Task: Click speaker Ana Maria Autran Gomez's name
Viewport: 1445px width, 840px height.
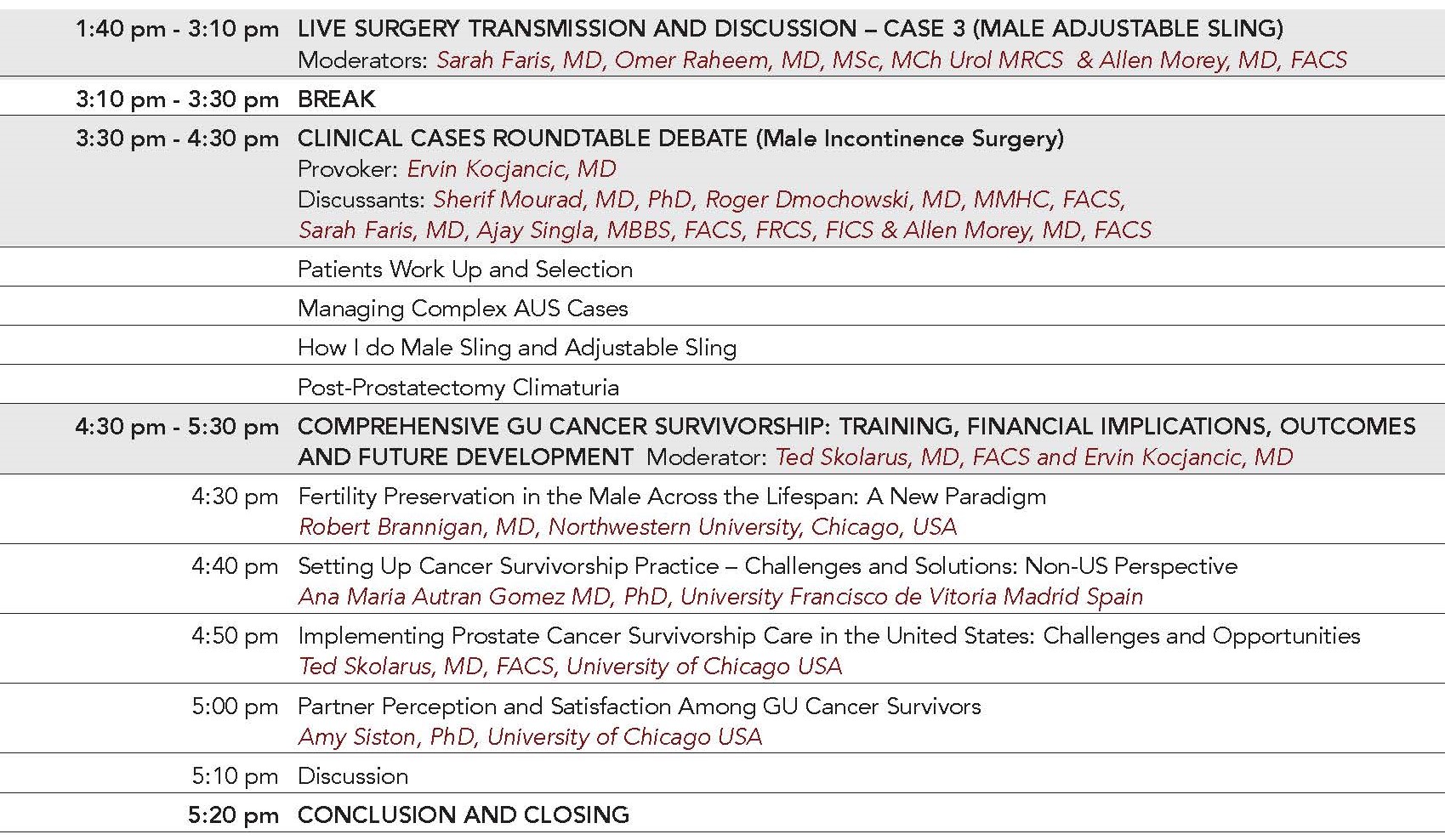Action: (720, 596)
